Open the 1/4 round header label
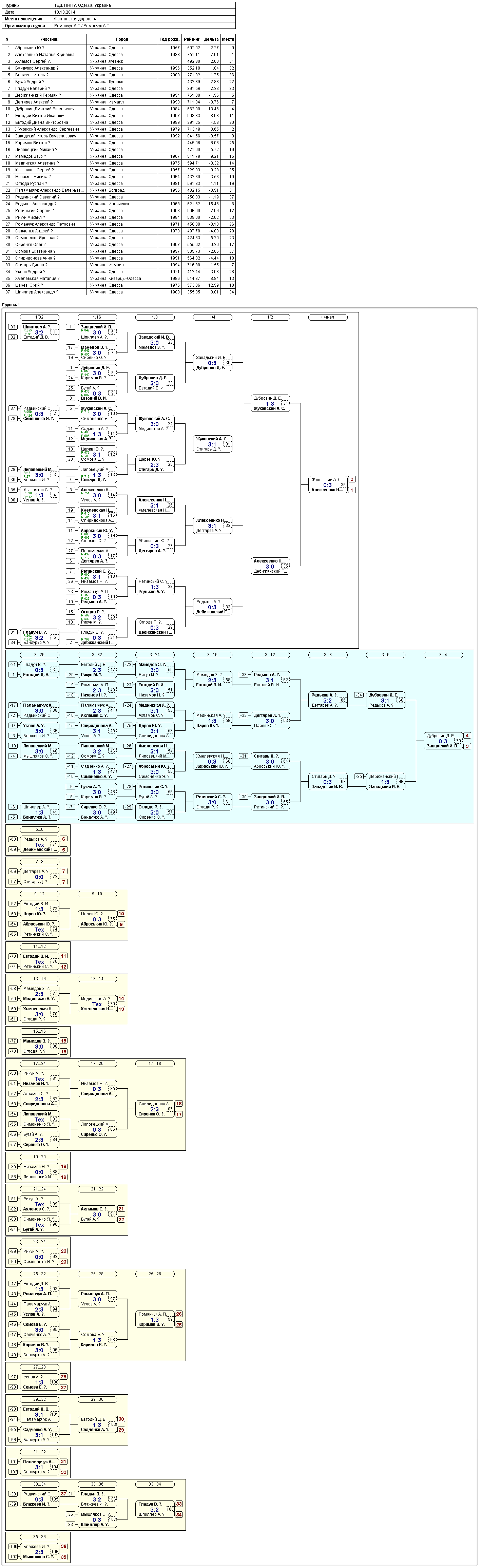 [x=212, y=317]
